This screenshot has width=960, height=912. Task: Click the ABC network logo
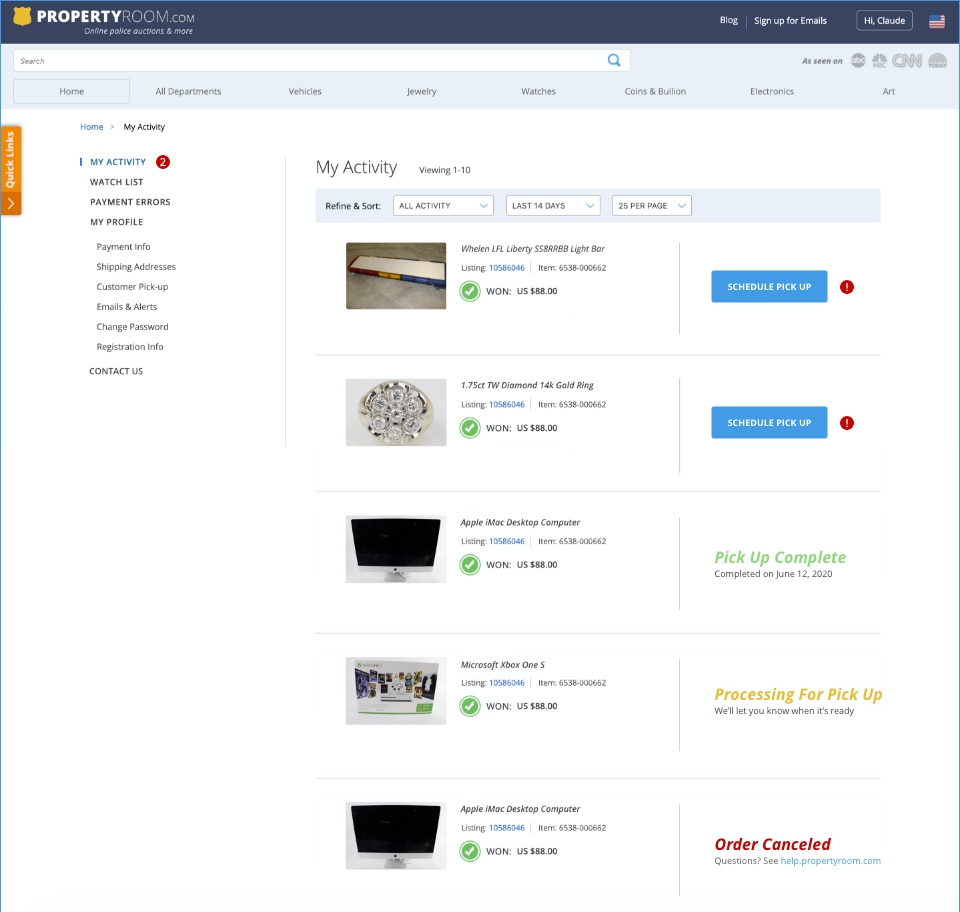pyautogui.click(x=858, y=61)
